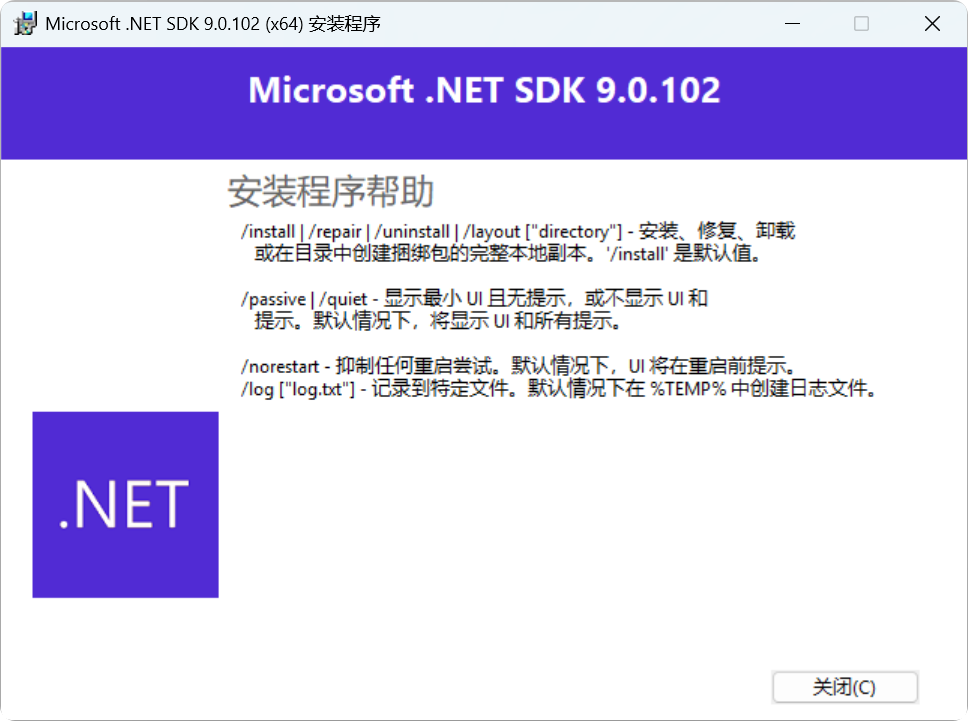This screenshot has height=721, width=968.
Task: Click the /uninstall option text
Action: [412, 231]
